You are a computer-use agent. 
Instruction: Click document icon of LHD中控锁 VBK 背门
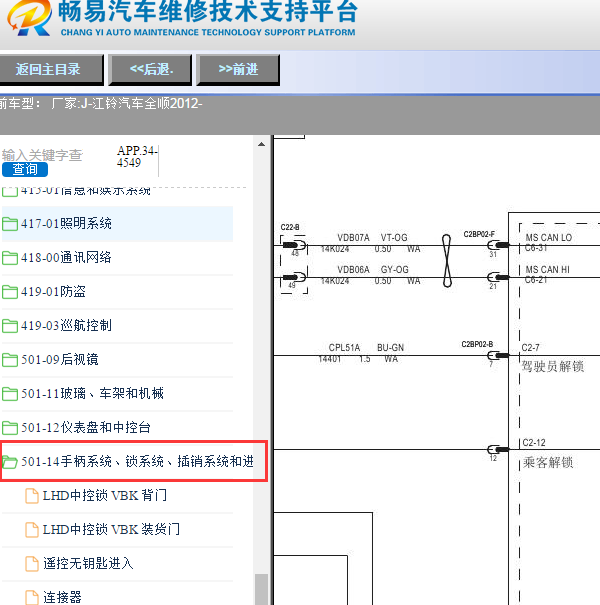32,496
